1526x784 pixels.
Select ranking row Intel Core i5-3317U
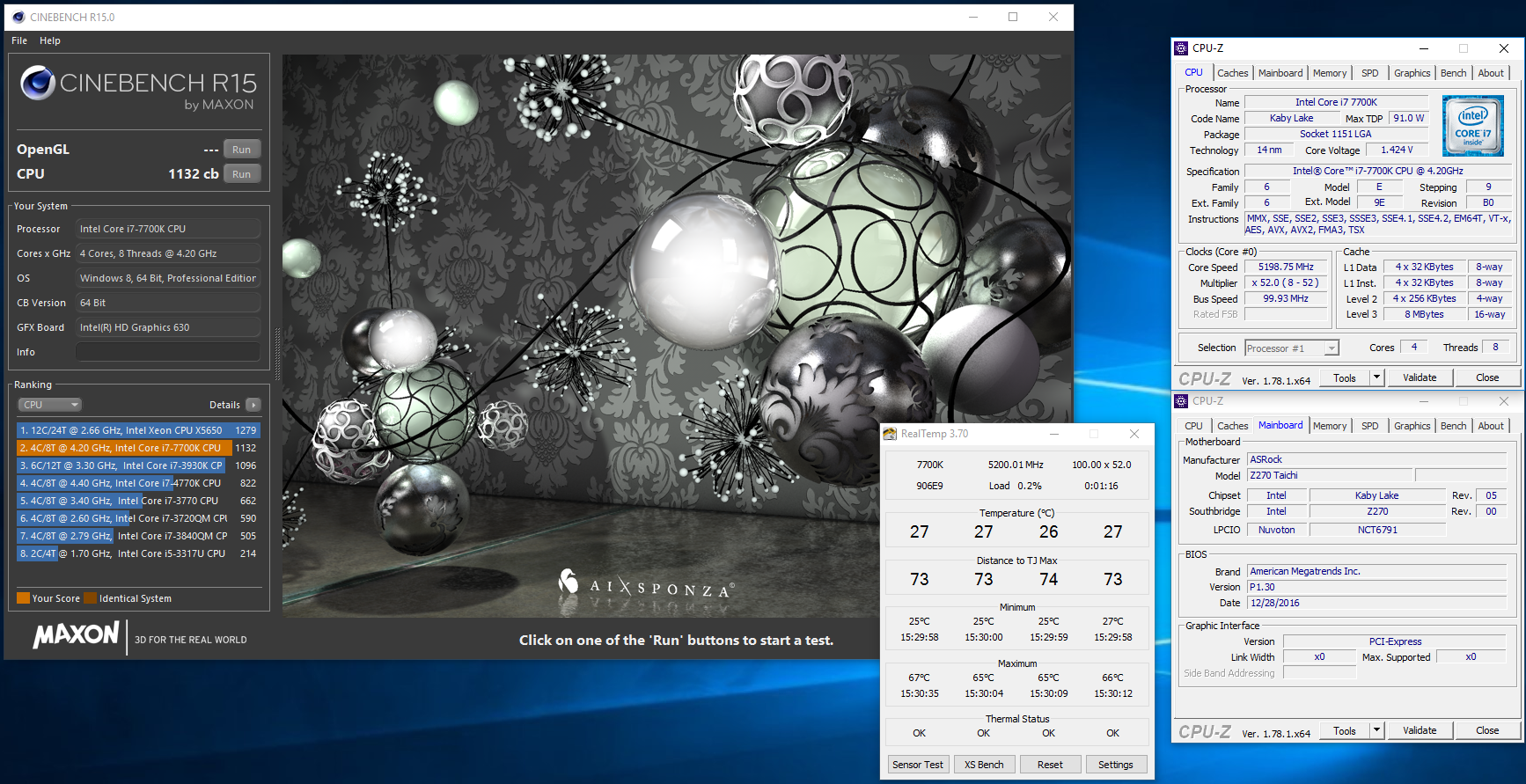coord(138,553)
